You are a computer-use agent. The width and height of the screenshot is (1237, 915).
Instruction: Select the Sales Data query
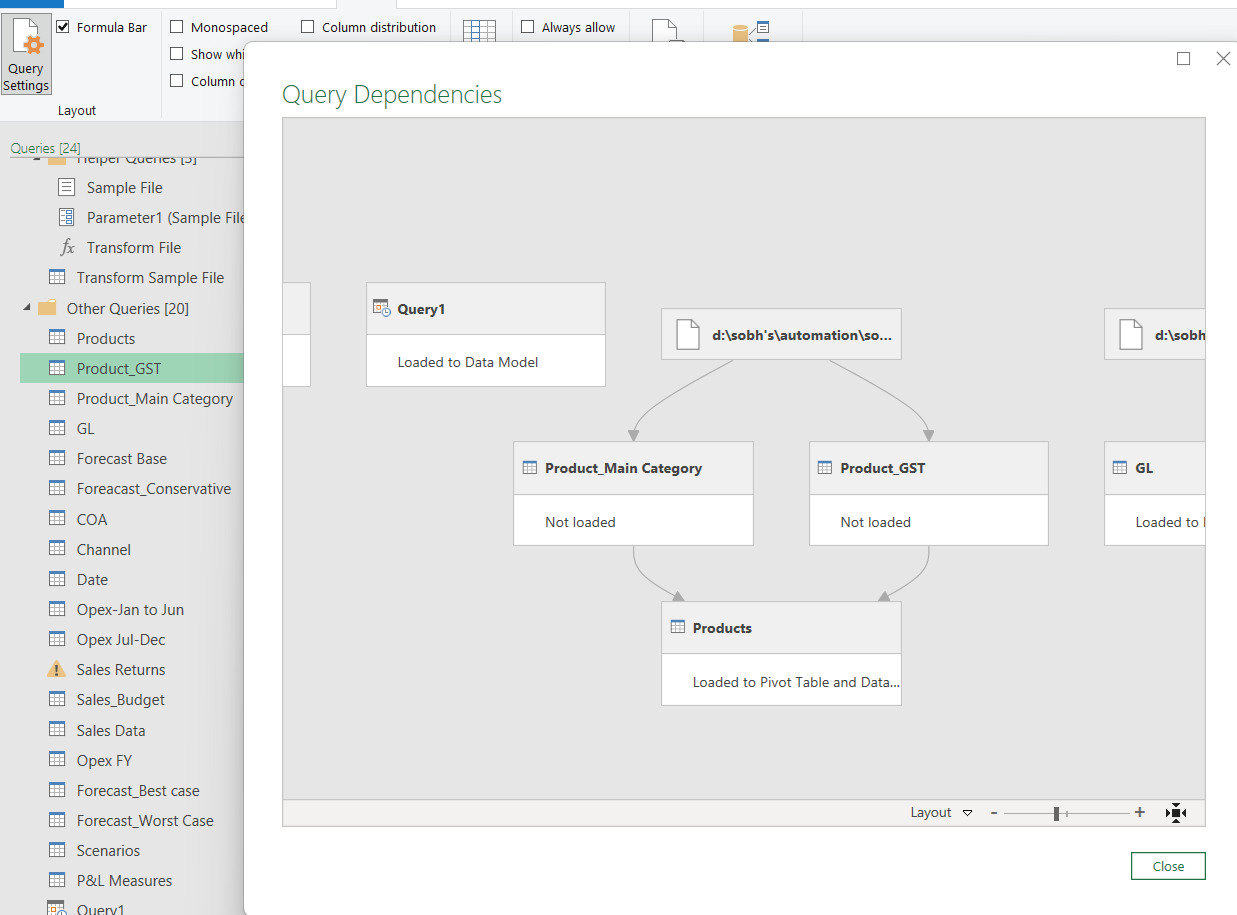coord(111,730)
